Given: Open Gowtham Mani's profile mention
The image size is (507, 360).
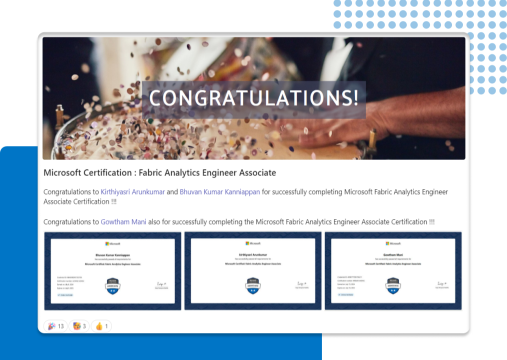Looking at the screenshot, I should [123, 222].
